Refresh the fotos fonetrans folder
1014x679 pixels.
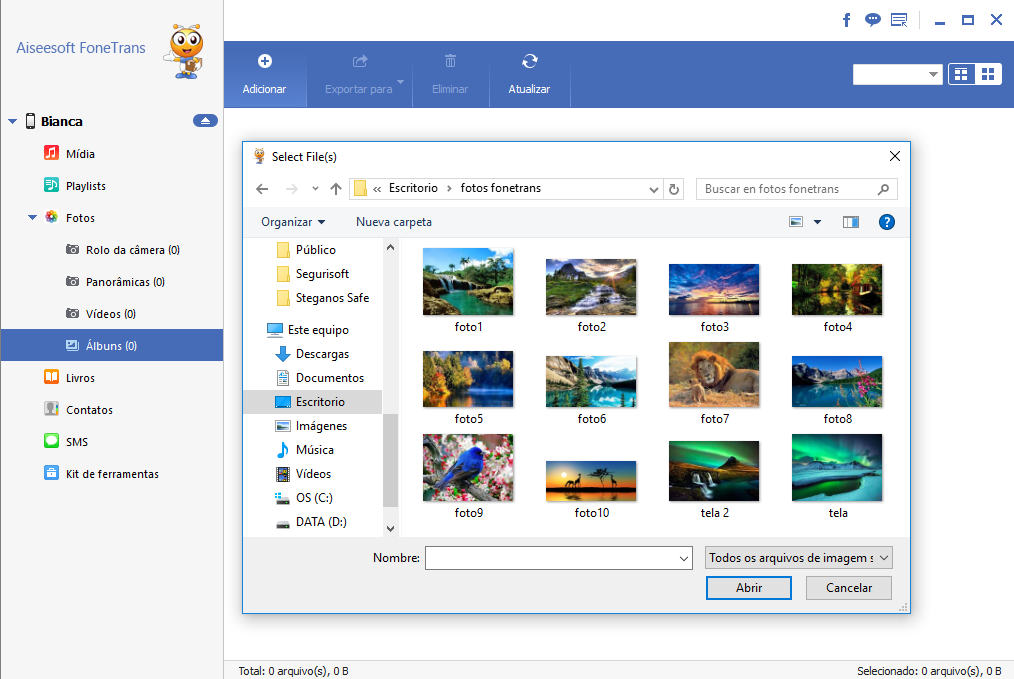675,189
